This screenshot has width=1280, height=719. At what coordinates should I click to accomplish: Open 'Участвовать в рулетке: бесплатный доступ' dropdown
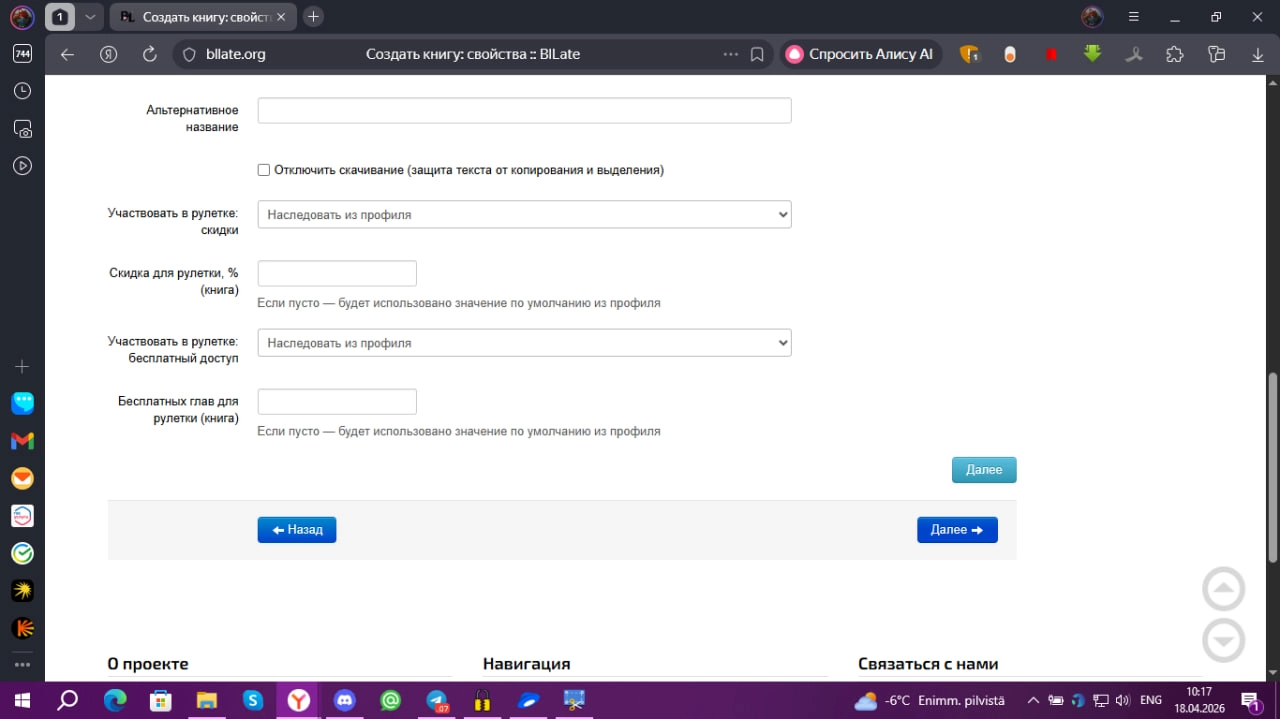pos(524,343)
